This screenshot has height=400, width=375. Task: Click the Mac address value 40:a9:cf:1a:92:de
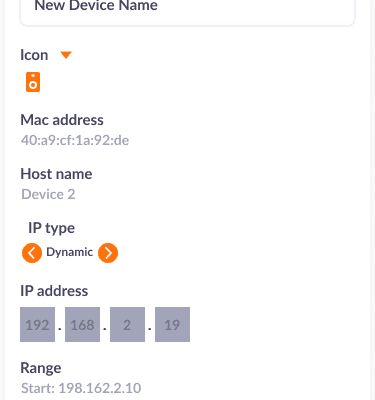point(75,140)
